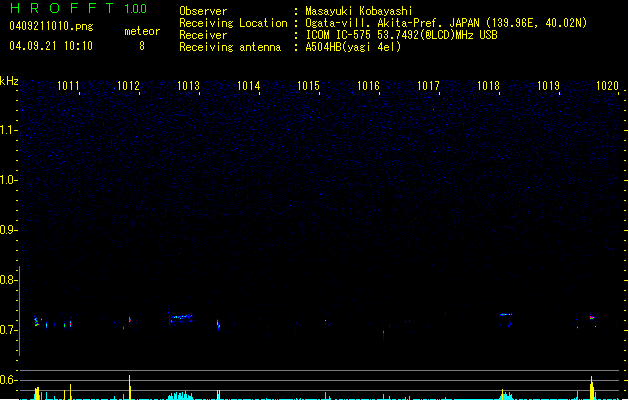Click the 1018 time axis marker
This screenshot has height=400, width=629.
[488, 86]
